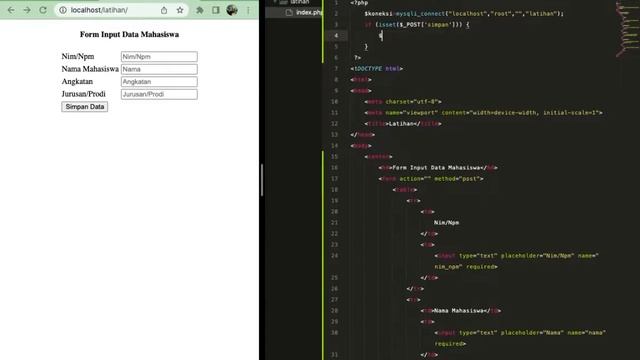640x360 pixels.
Task: Open the Chrome three-dot menu
Action: point(248,10)
